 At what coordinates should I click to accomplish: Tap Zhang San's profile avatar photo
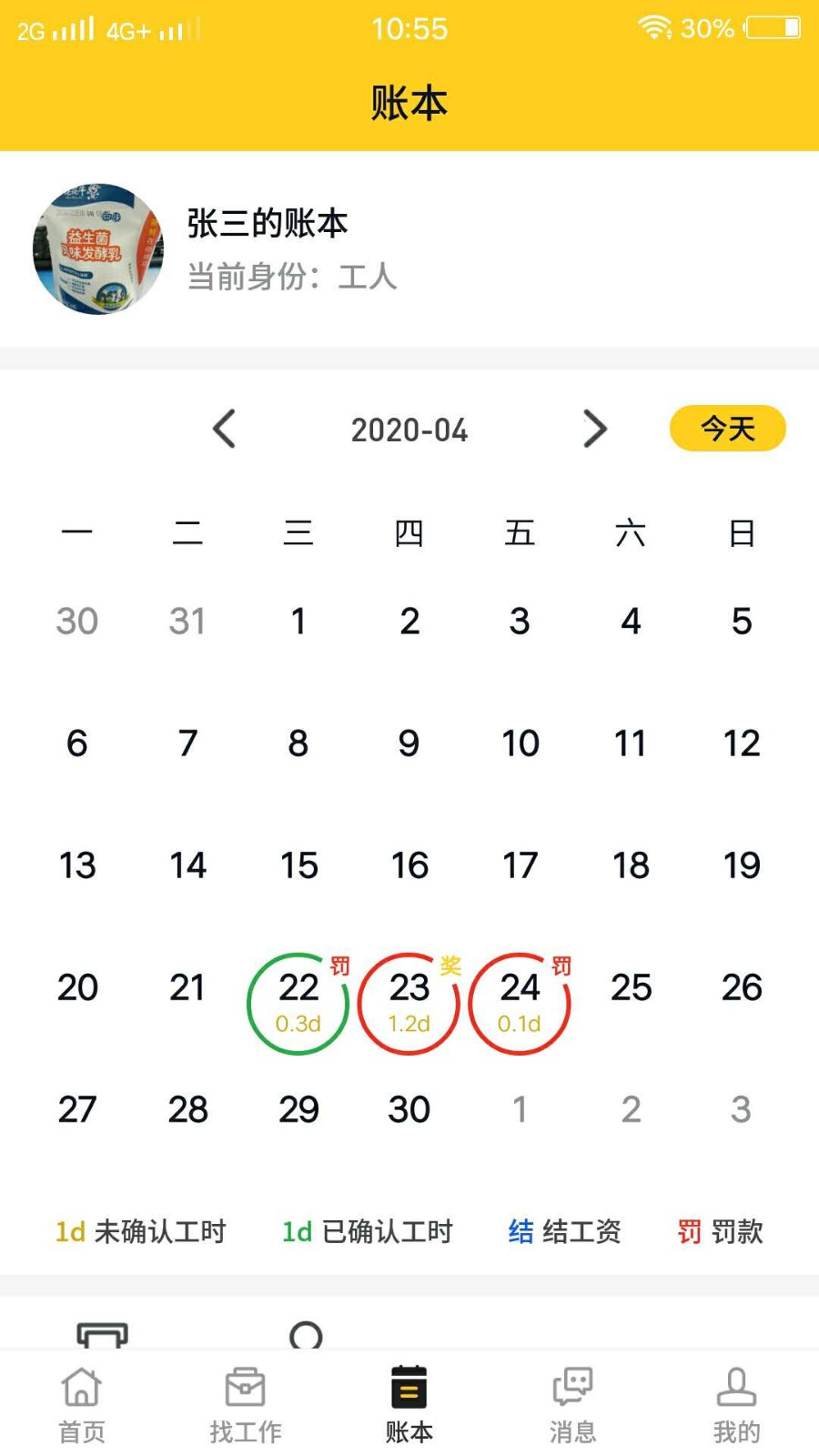coord(98,249)
